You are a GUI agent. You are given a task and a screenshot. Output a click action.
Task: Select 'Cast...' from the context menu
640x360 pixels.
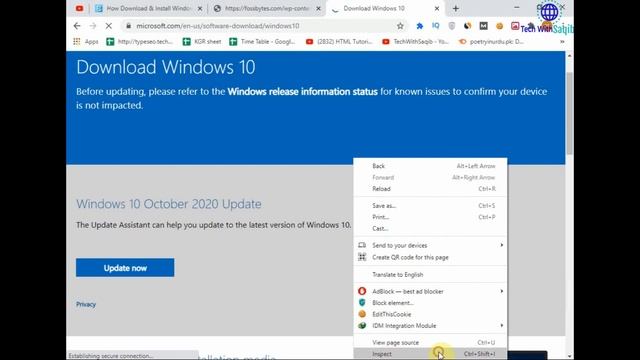[x=430, y=228]
